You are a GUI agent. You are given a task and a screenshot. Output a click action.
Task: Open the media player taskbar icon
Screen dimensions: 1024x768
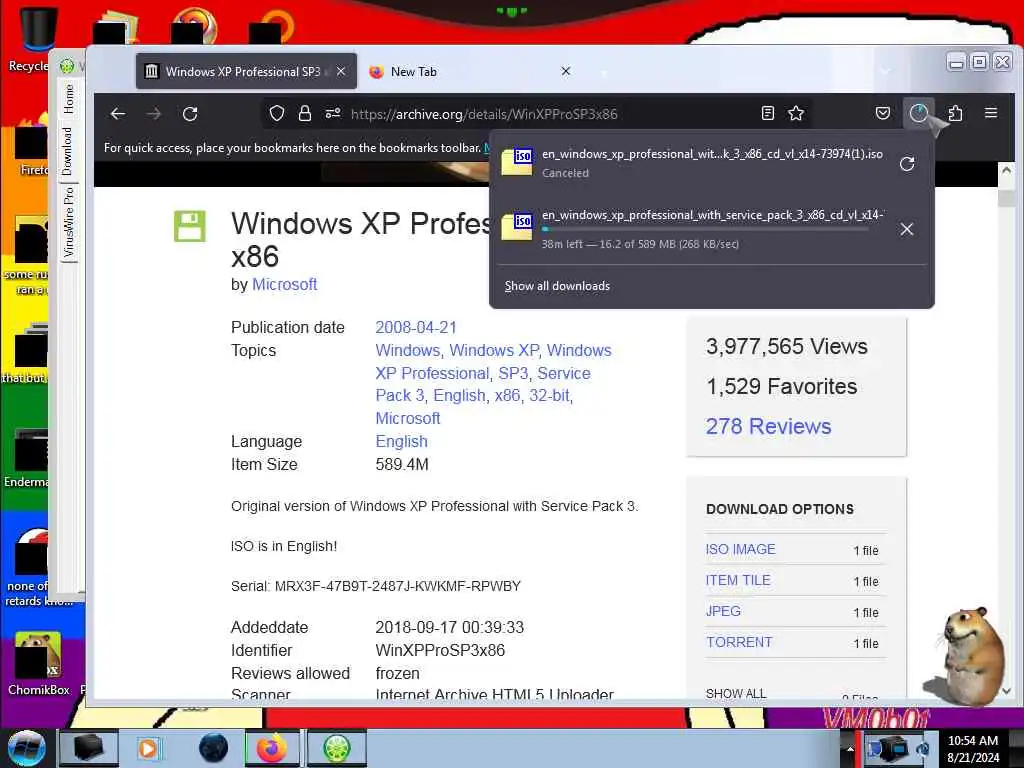[148, 748]
